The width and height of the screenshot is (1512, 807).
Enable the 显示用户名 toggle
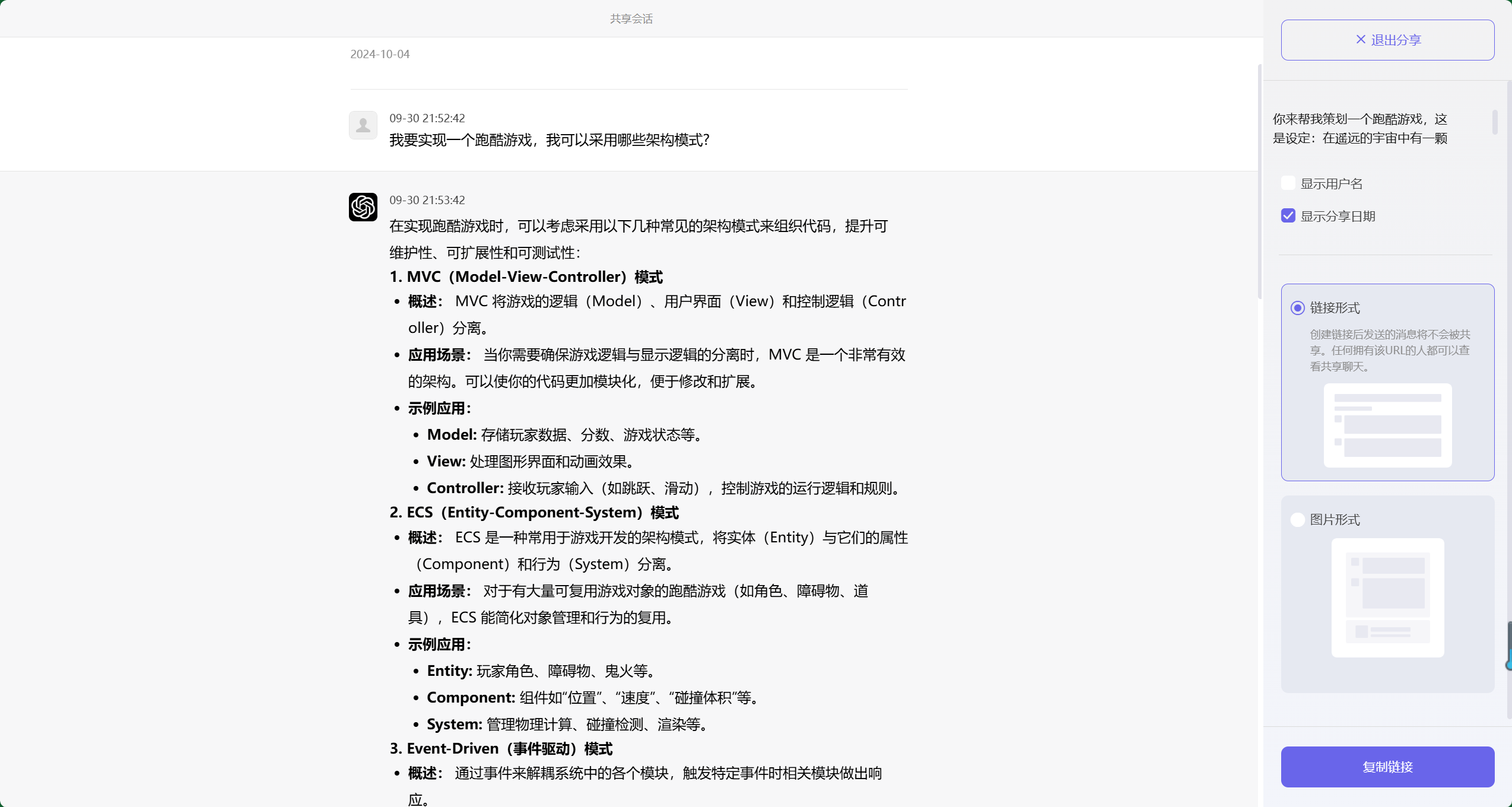coord(1288,183)
